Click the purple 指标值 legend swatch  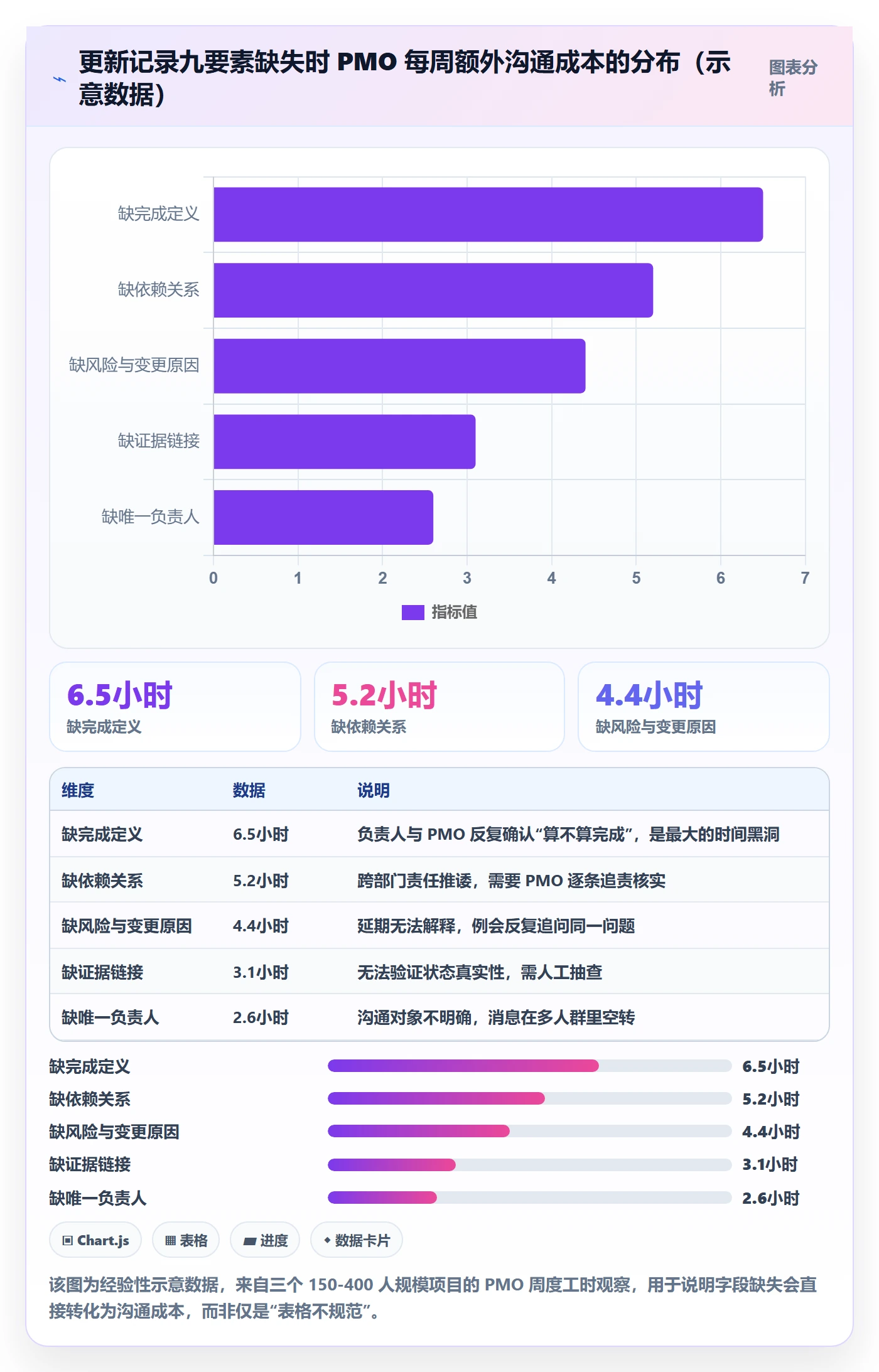pyautogui.click(x=413, y=612)
